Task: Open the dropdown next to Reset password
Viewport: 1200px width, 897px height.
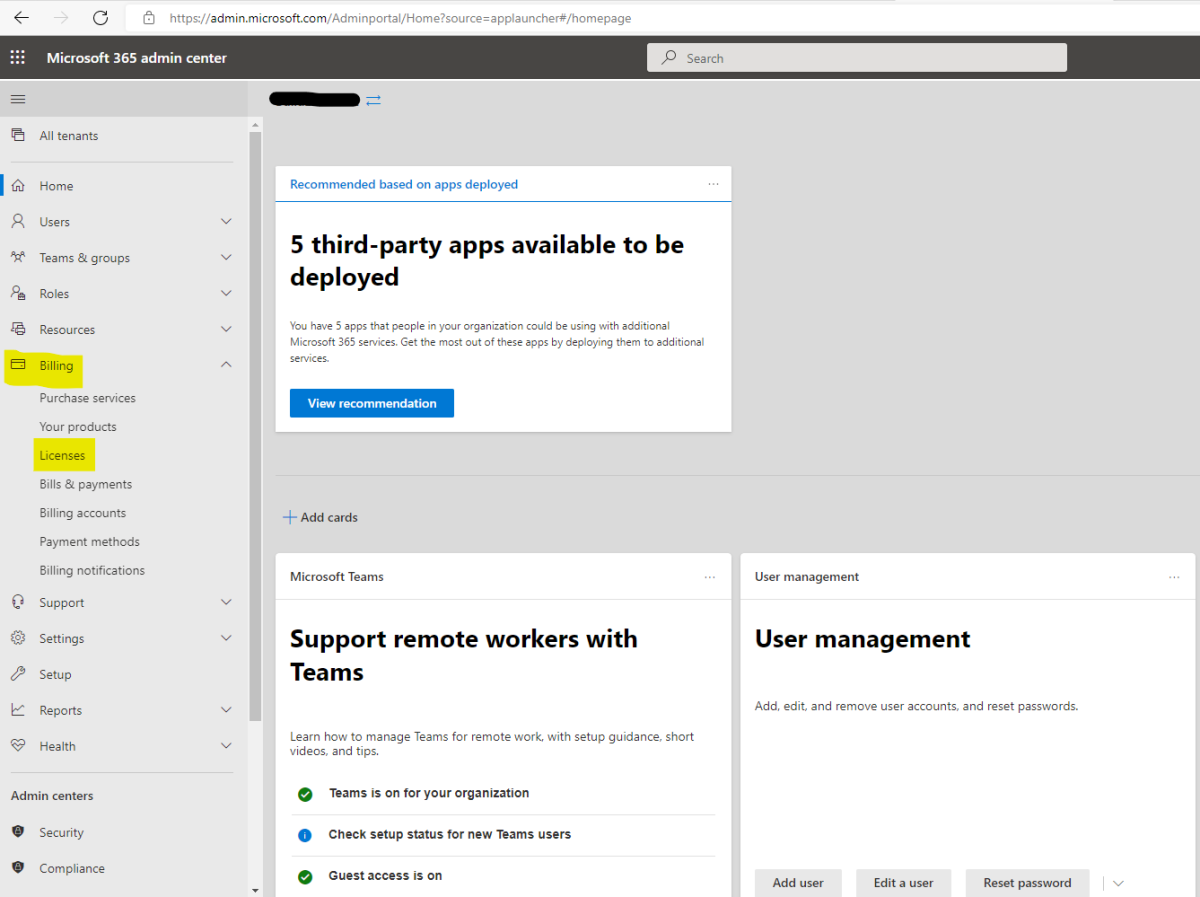Action: (x=1117, y=883)
